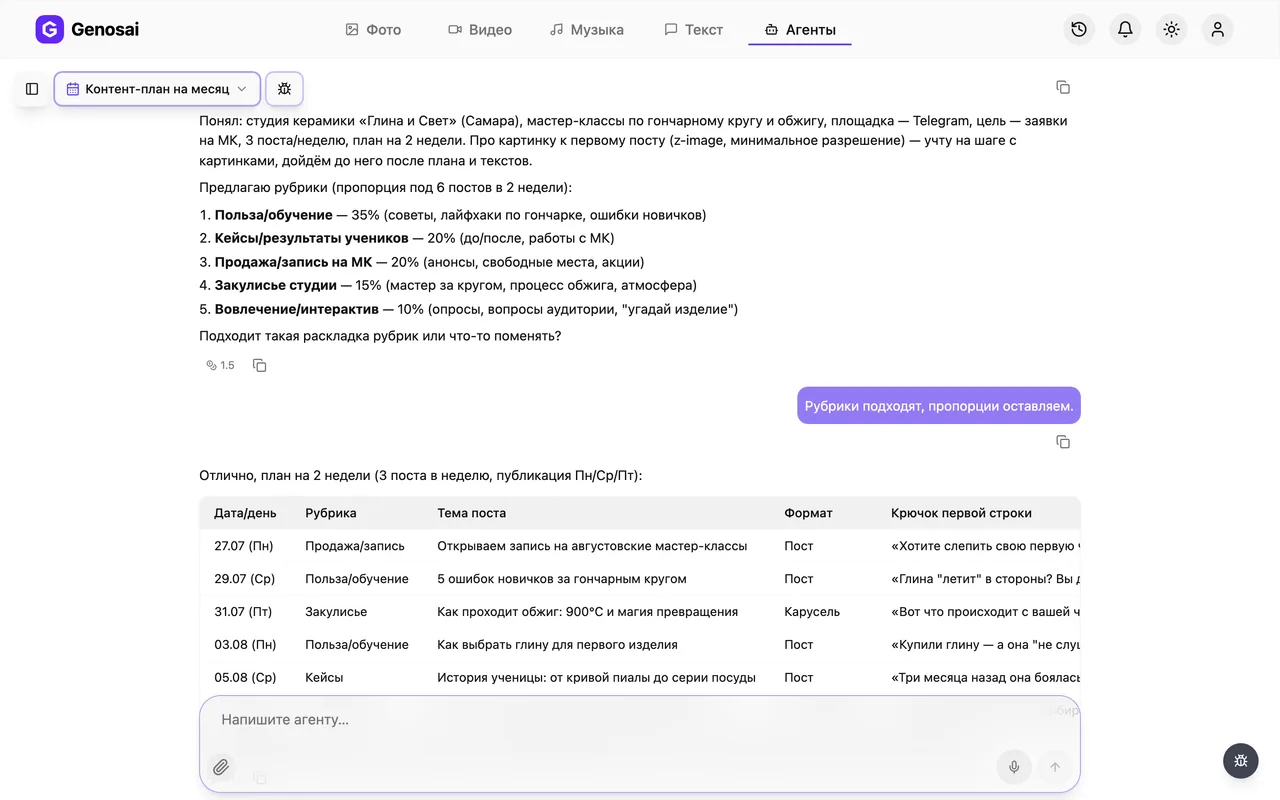1280x800 pixels.
Task: Switch to the Видео tab
Action: (x=480, y=30)
